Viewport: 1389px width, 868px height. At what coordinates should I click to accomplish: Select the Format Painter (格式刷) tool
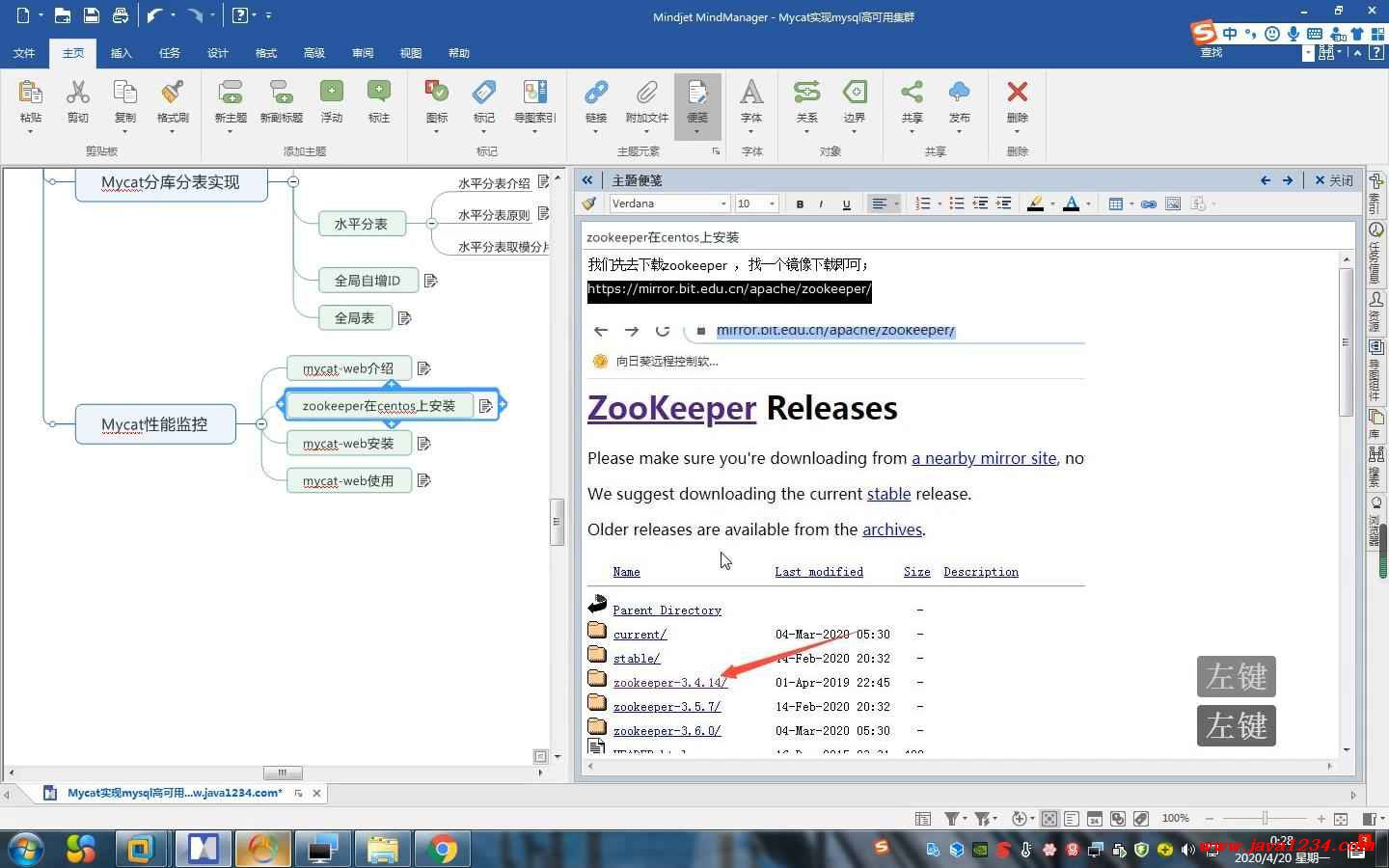coord(173,93)
